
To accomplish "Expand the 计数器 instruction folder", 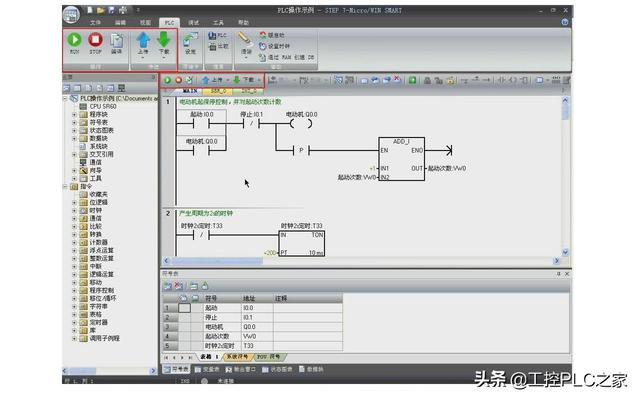I will 74,242.
